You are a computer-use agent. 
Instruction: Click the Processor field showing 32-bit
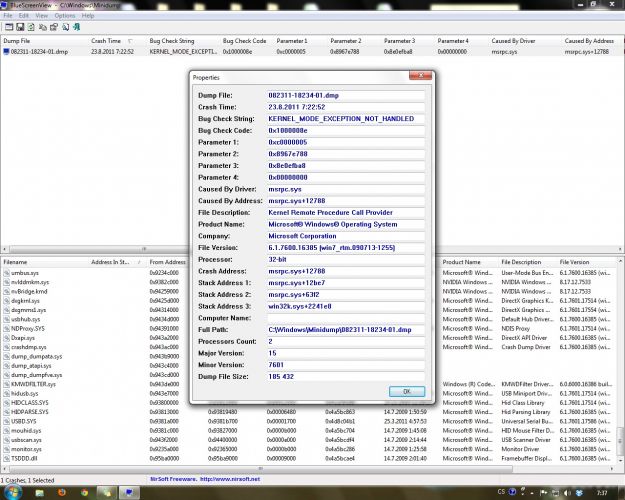pos(346,260)
